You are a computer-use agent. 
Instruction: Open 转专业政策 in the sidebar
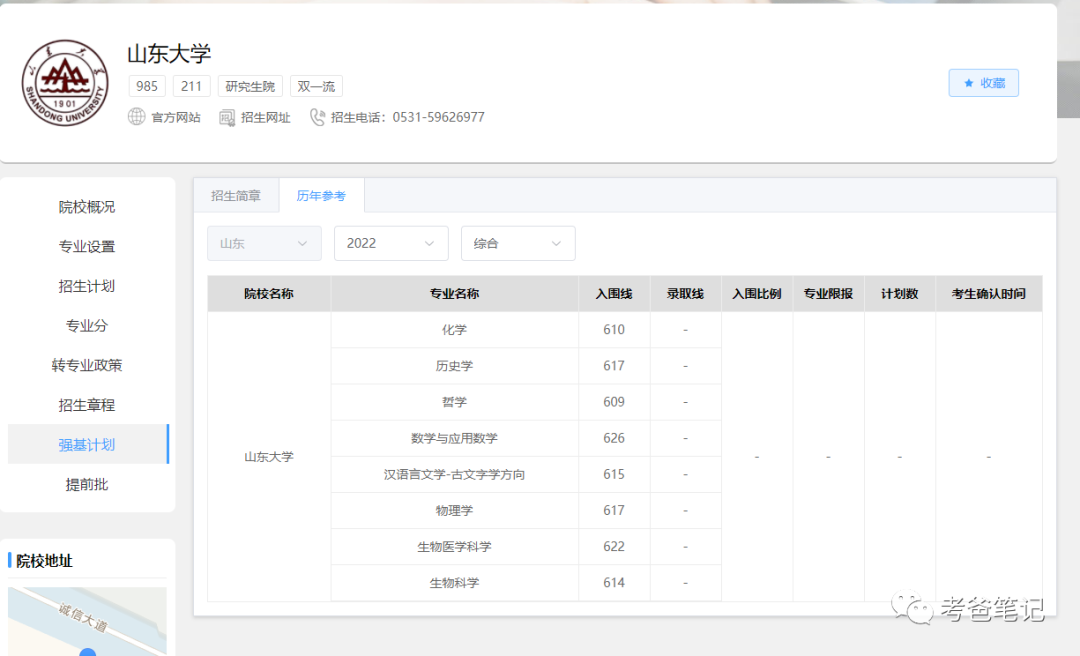pyautogui.click(x=87, y=365)
